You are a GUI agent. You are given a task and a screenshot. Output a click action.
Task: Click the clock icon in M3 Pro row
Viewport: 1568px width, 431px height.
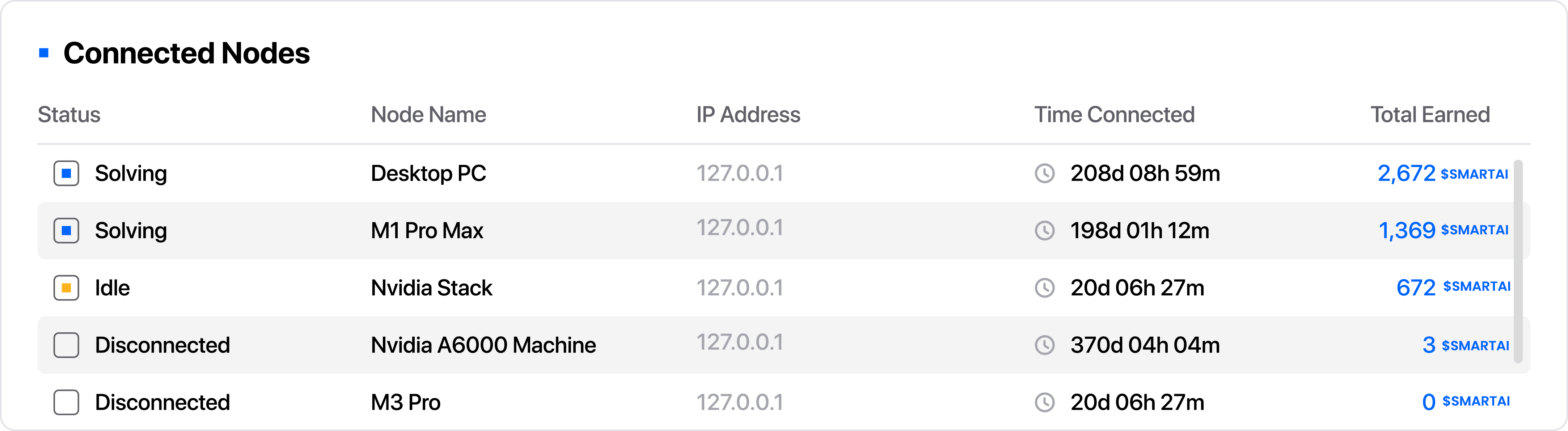point(1044,402)
